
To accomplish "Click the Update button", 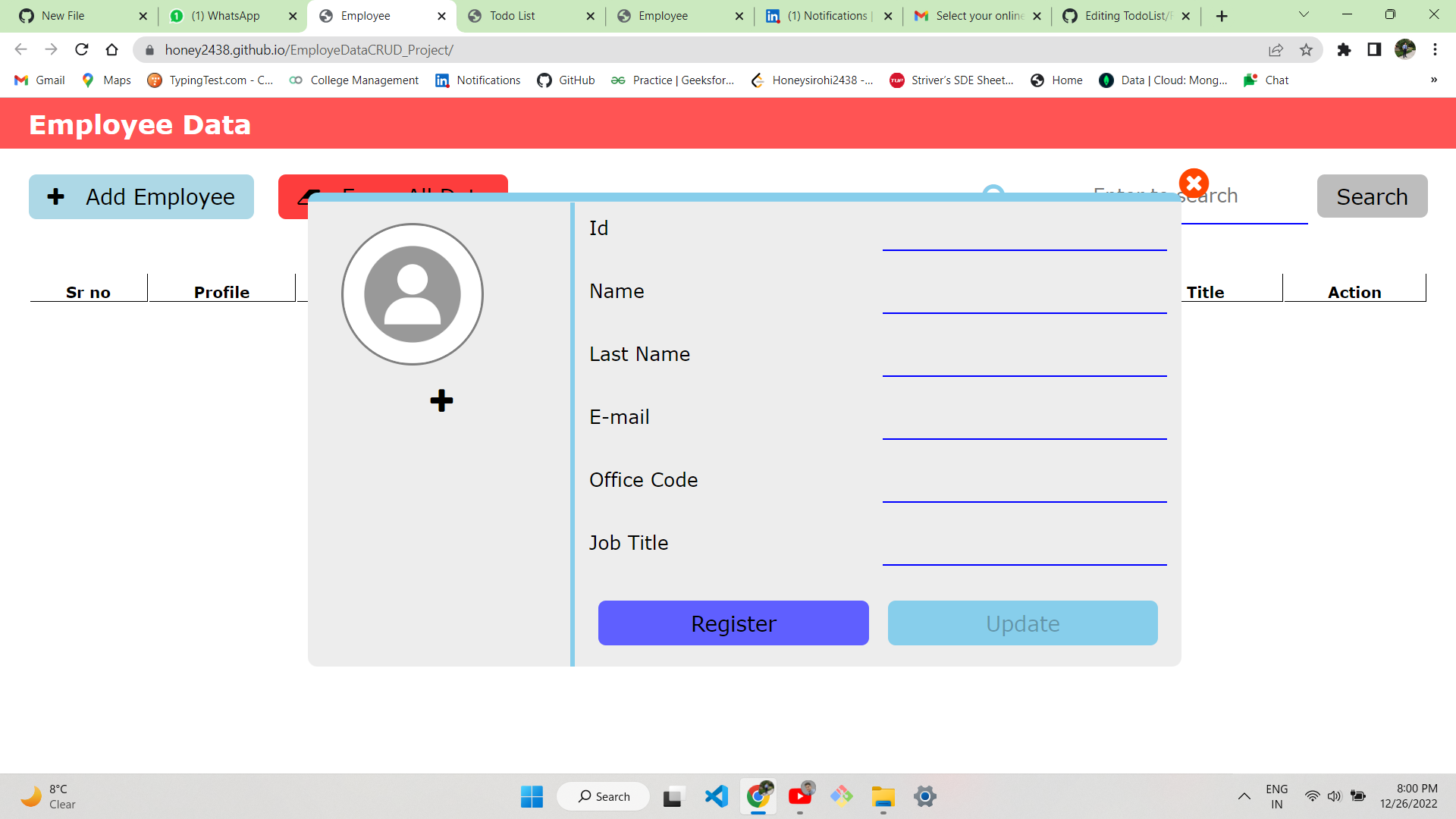I will point(1022,623).
